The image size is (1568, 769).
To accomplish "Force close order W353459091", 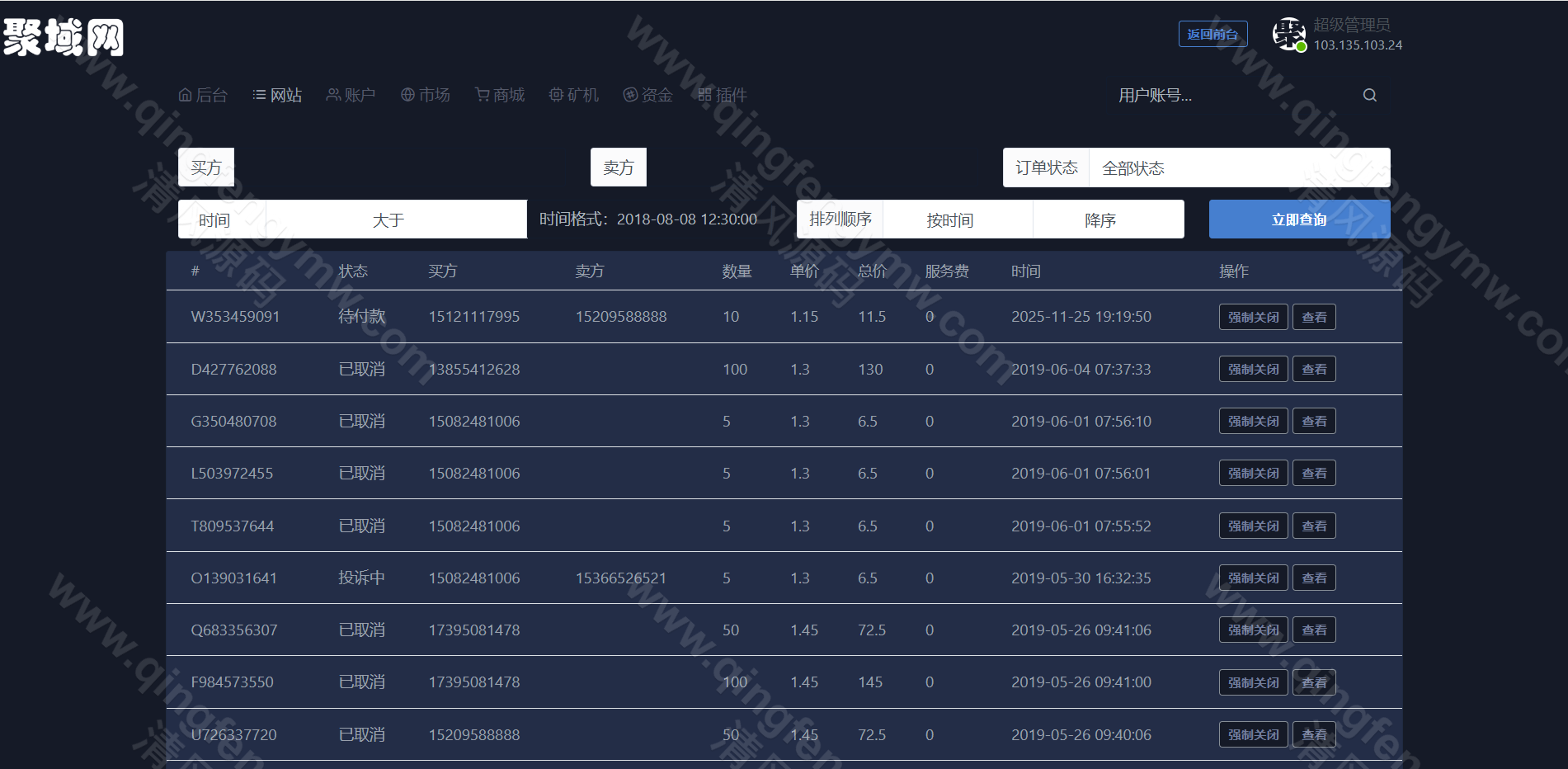I will pyautogui.click(x=1252, y=316).
